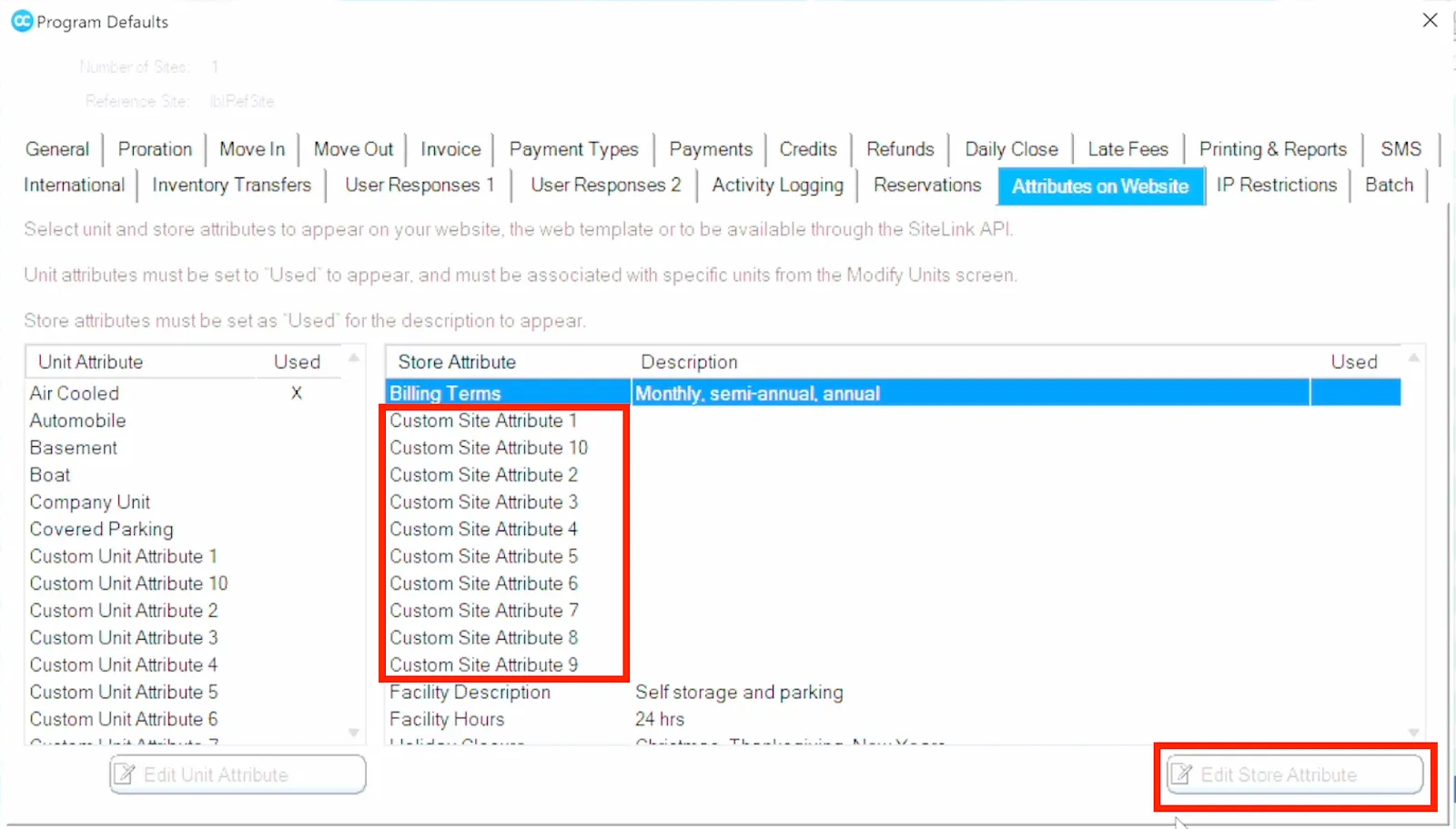Open the IP Restrictions tab
The height and width of the screenshot is (829, 1456).
tap(1277, 185)
